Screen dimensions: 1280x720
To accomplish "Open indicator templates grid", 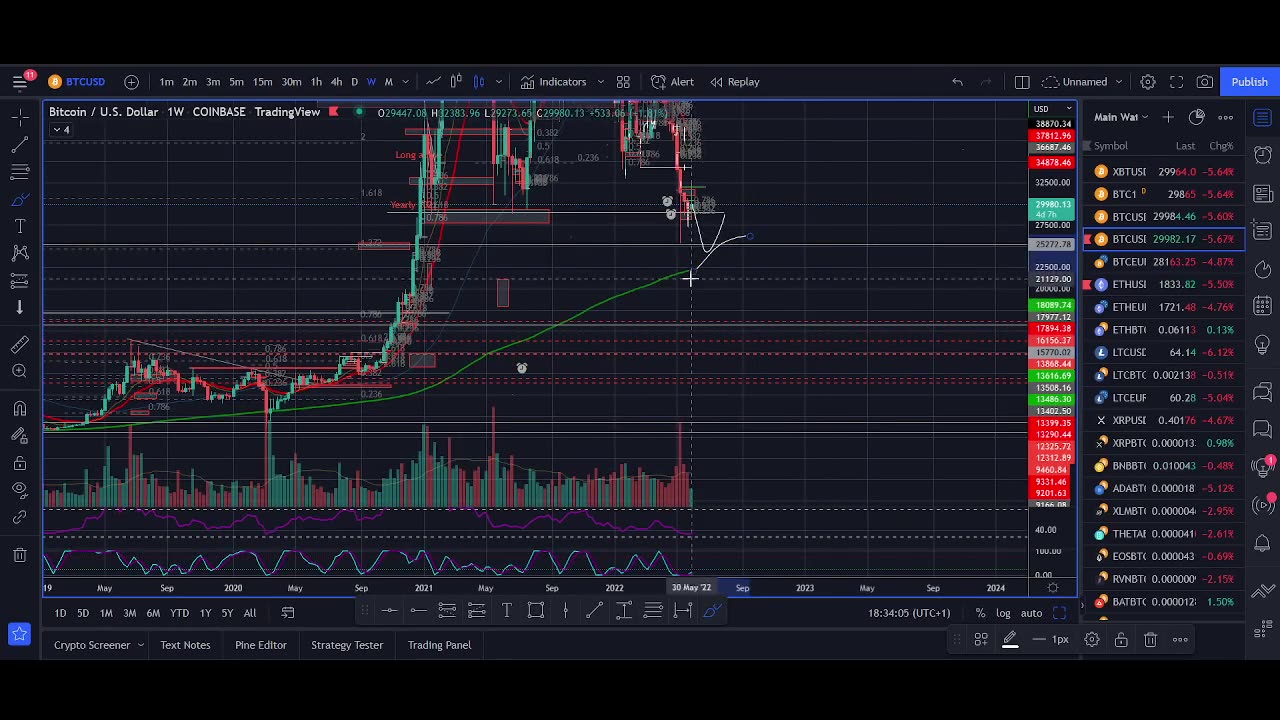I will (623, 82).
